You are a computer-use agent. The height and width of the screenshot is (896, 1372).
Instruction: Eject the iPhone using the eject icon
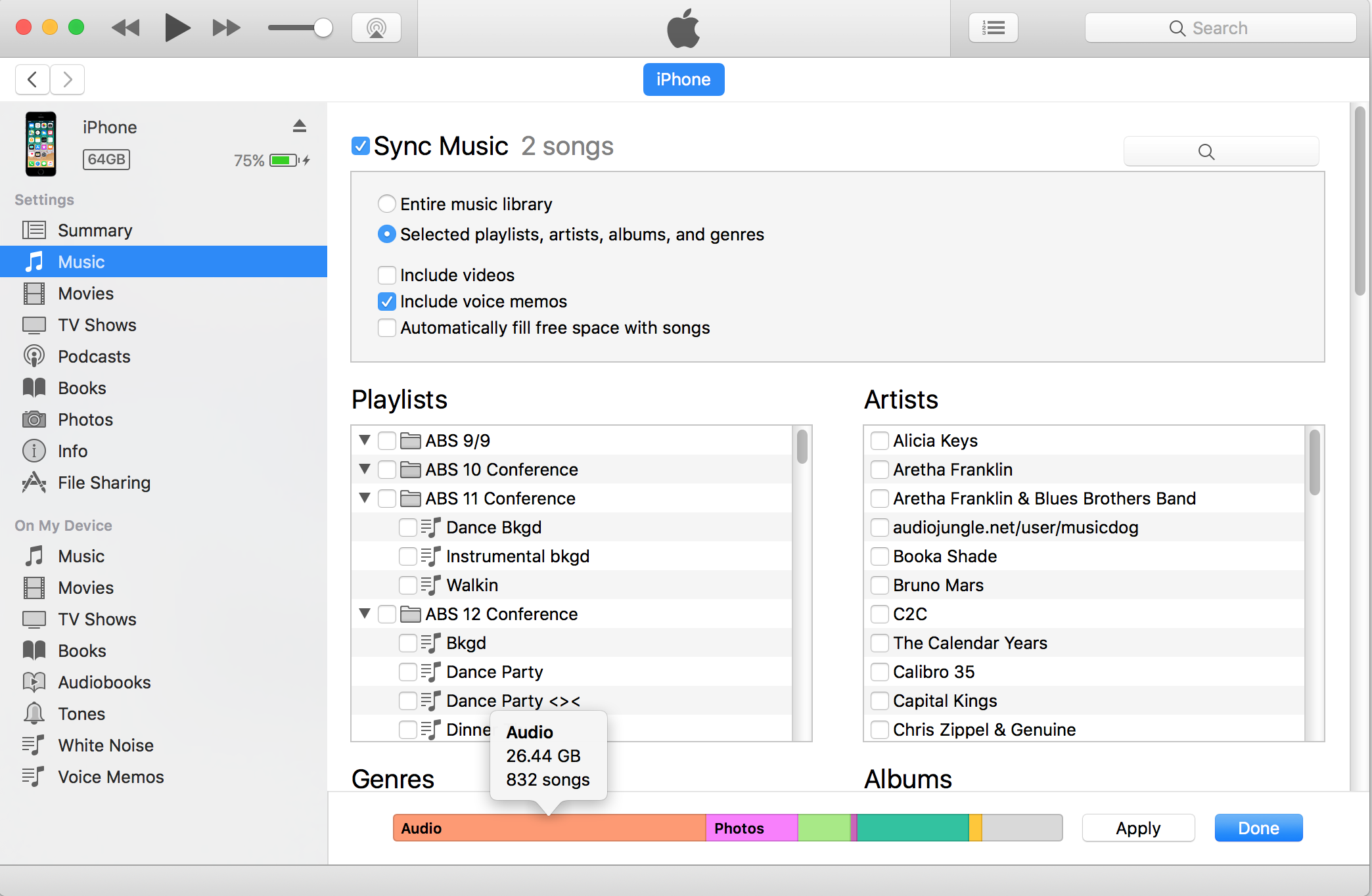tap(300, 126)
